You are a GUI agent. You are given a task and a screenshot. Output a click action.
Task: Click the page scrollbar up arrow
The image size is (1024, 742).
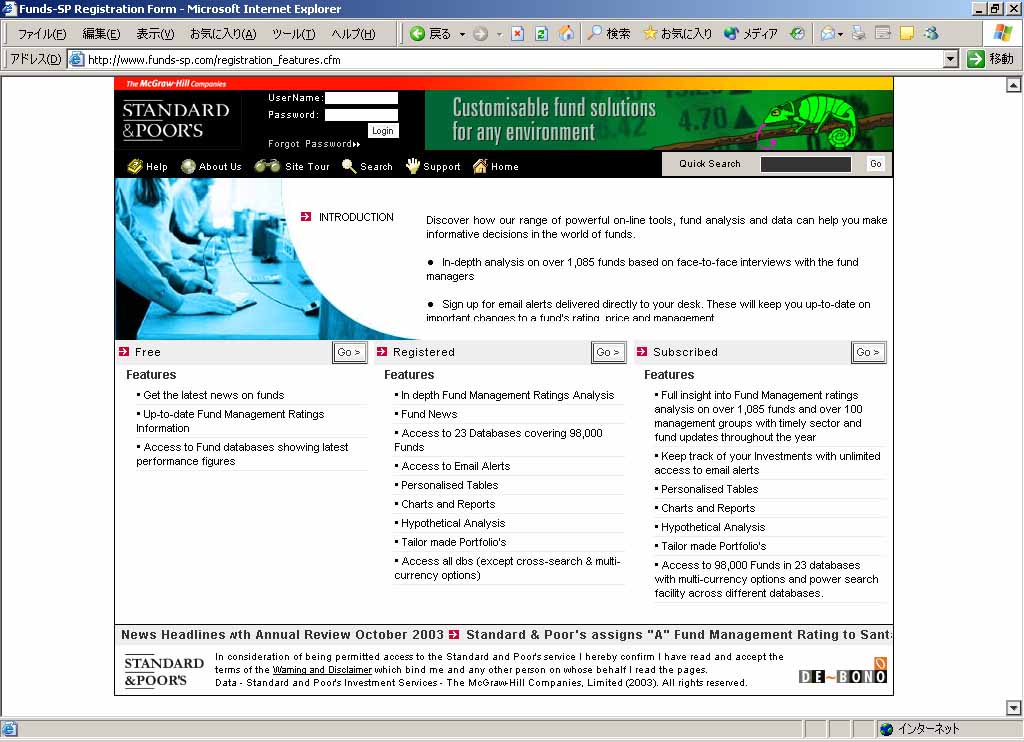coord(1013,85)
